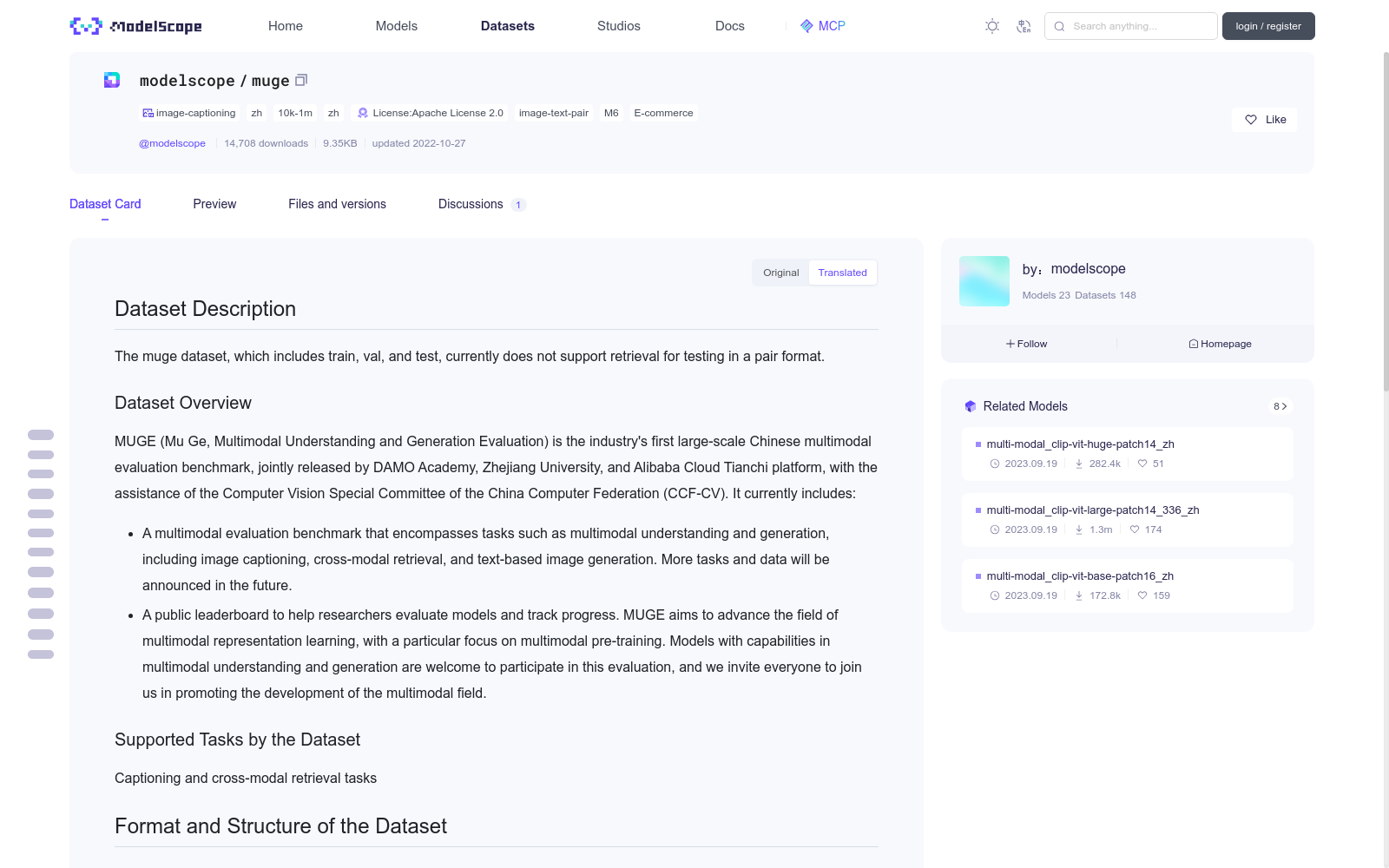Click the E-commerce tag
This screenshot has height=868, width=1389.
coord(663,113)
